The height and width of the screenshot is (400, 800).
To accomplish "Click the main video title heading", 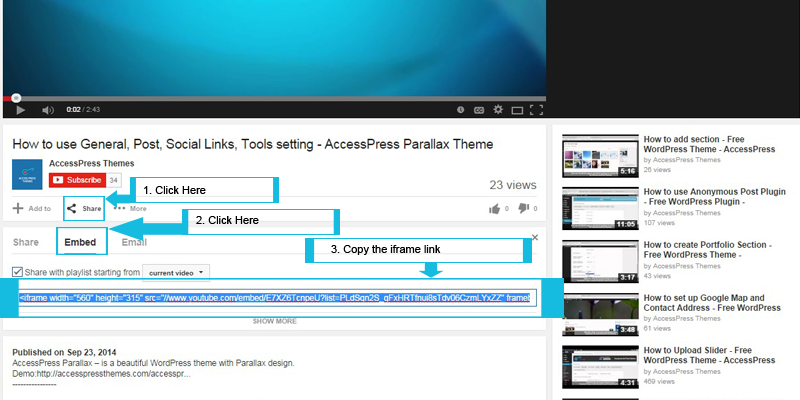I will (253, 144).
